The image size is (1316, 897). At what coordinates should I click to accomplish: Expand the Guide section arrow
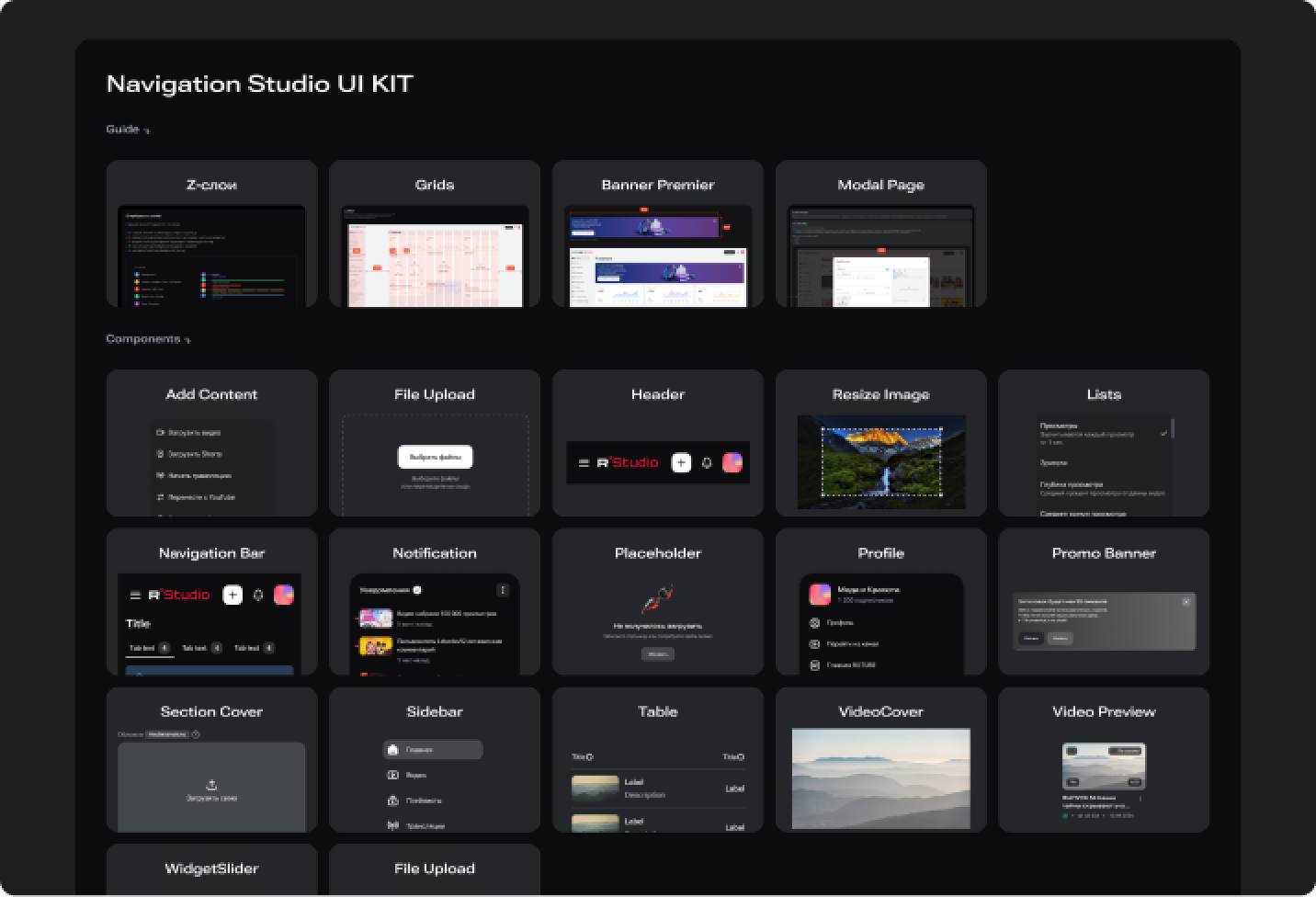[x=147, y=131]
